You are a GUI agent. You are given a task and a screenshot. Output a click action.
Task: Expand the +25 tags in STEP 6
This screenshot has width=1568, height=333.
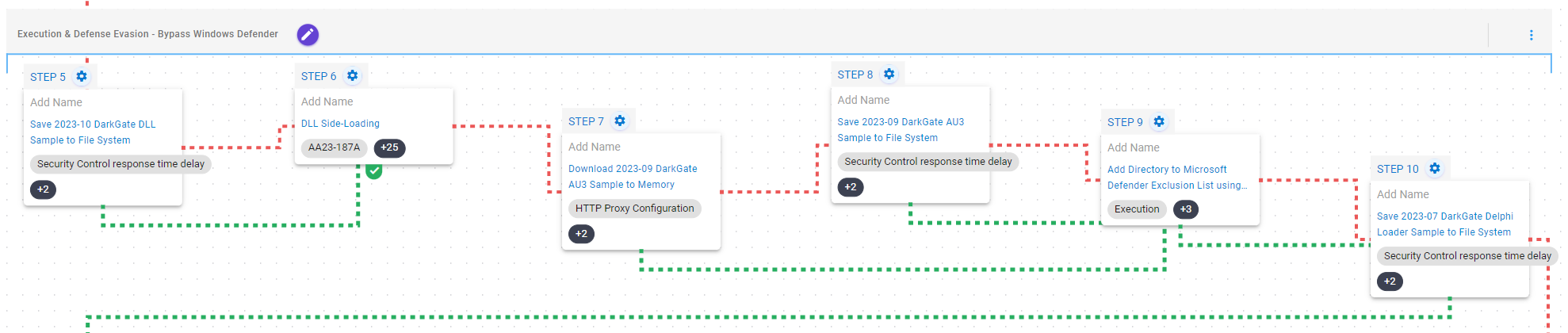pos(389,147)
